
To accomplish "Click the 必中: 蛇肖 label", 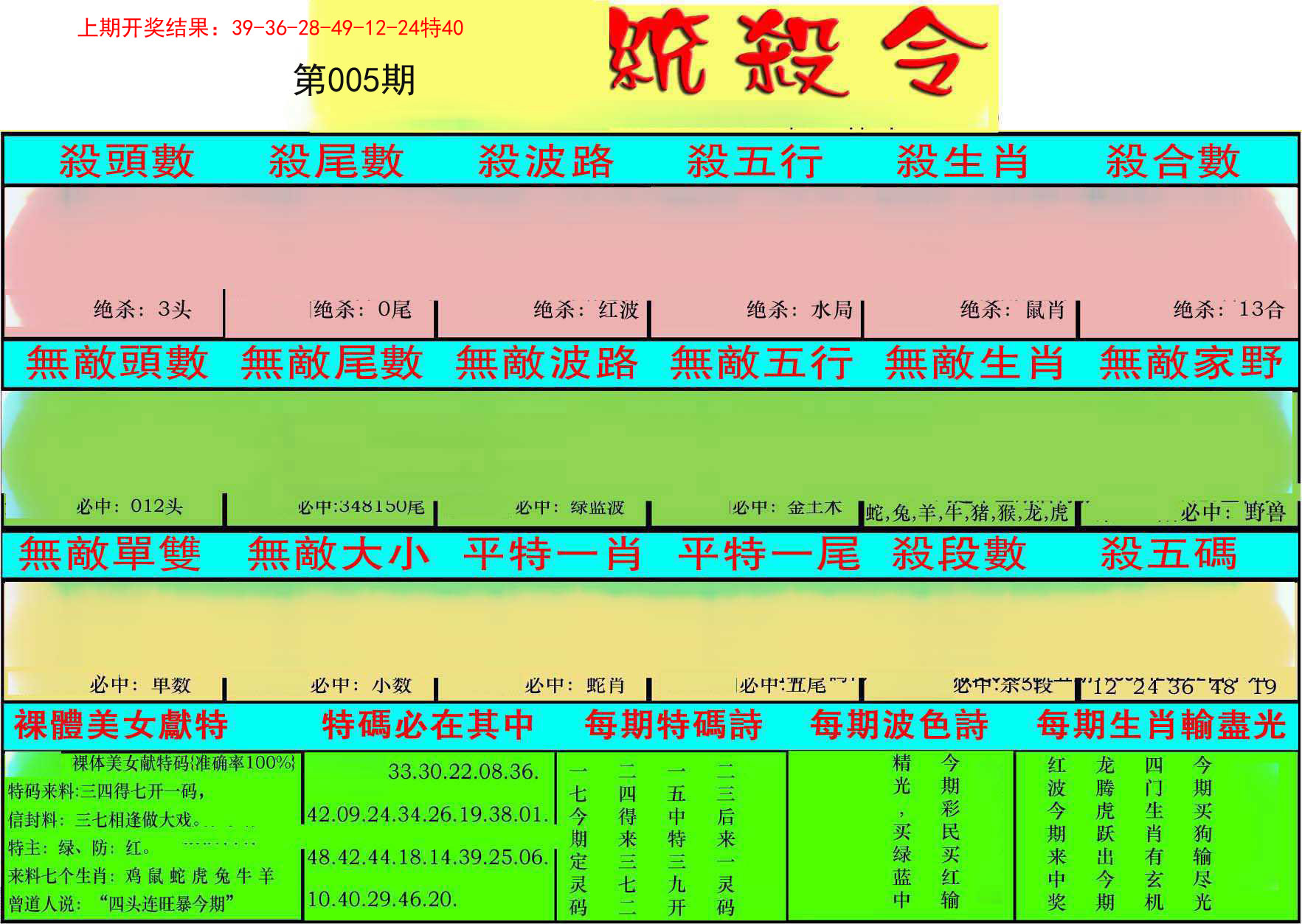I will point(575,686).
